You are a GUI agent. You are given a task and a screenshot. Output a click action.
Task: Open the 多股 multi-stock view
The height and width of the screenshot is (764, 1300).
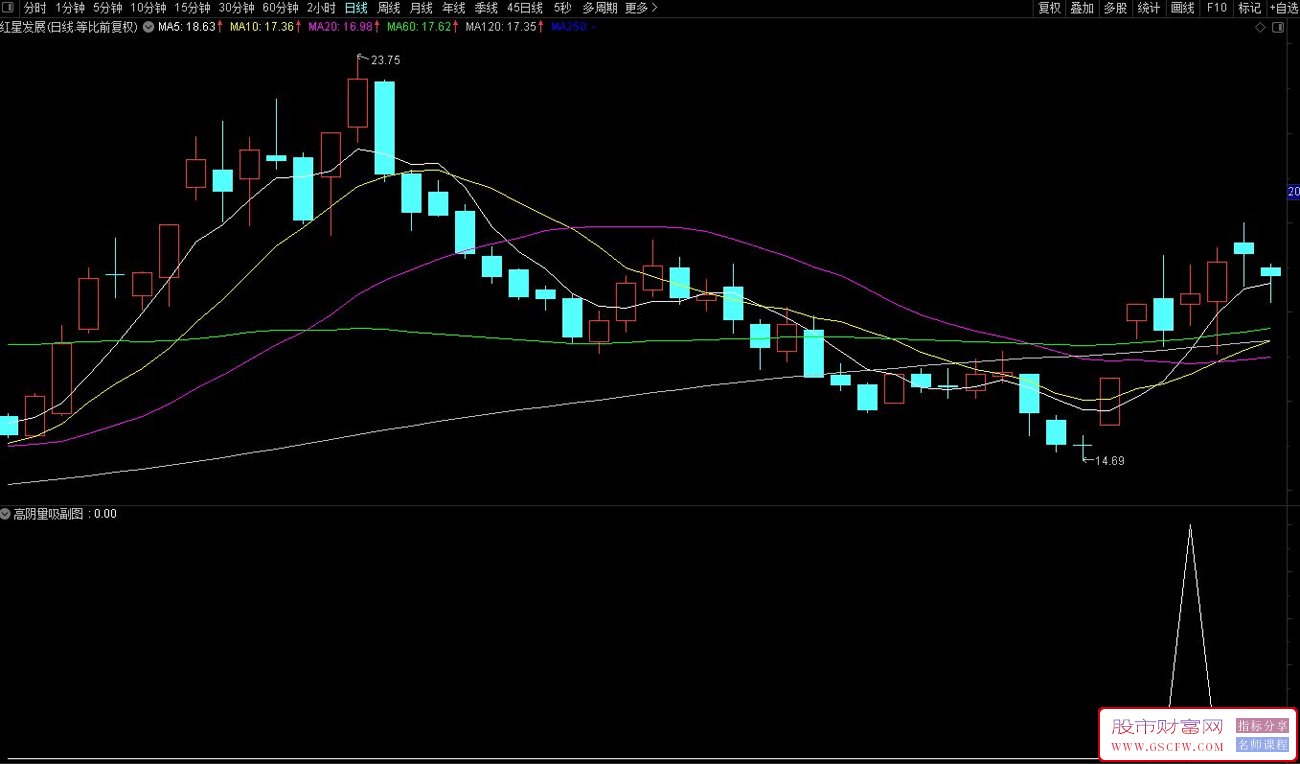pos(1115,8)
